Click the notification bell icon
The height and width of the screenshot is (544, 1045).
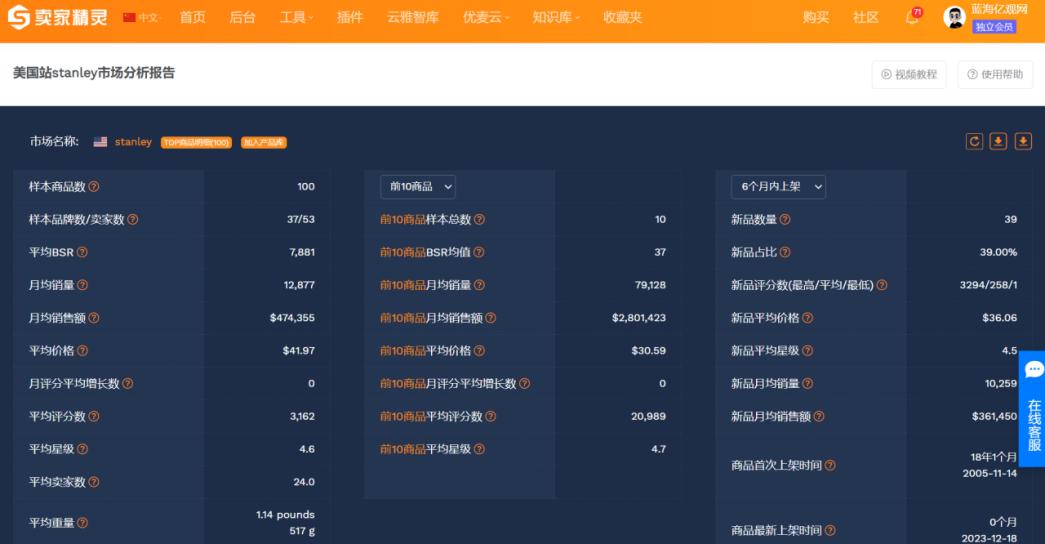(912, 17)
